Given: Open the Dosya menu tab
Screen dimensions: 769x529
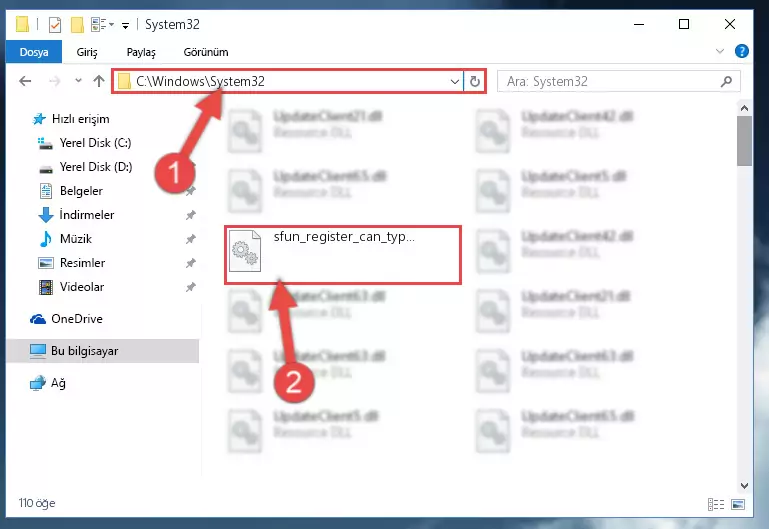Looking at the screenshot, I should [x=34, y=52].
